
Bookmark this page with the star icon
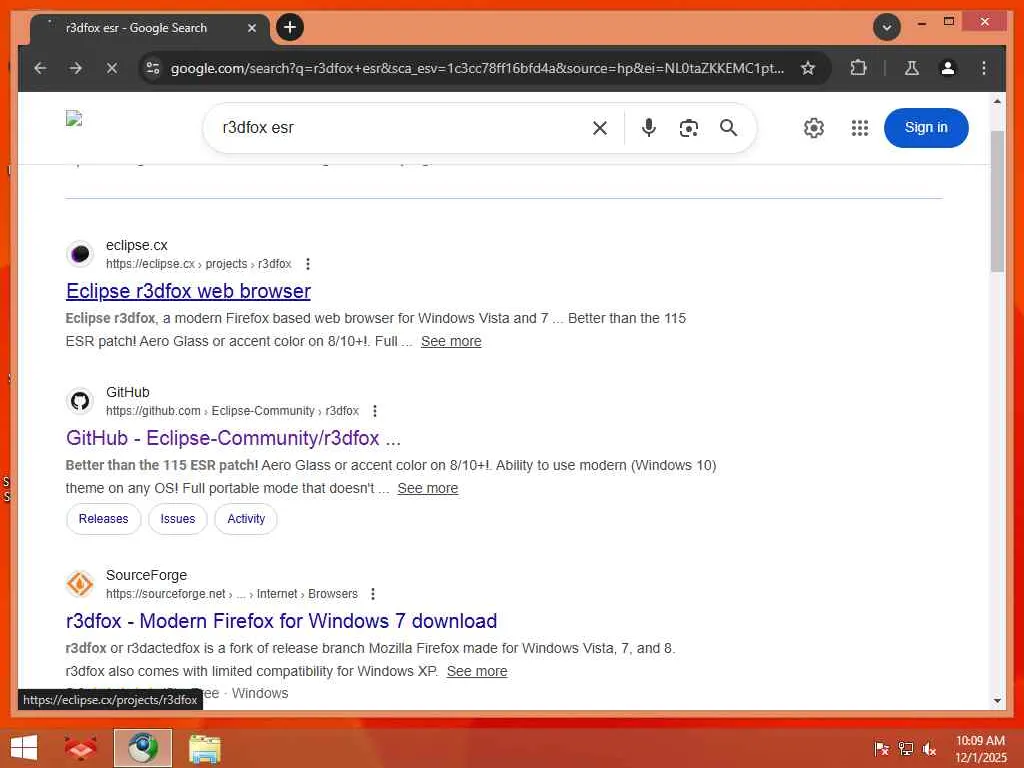point(808,68)
